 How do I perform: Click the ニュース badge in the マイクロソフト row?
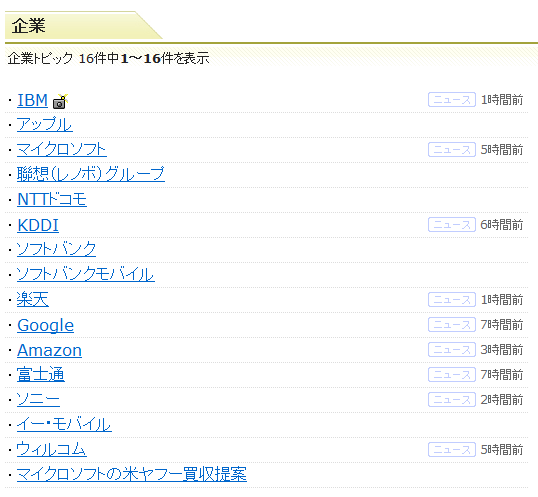pos(452,150)
